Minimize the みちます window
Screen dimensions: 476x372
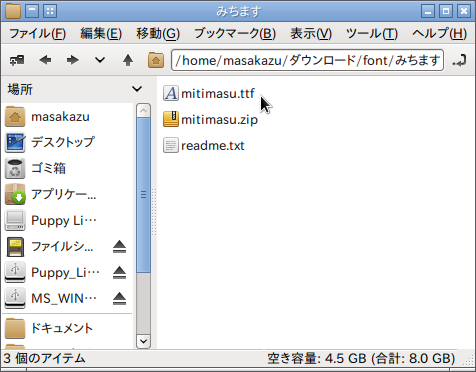tap(428, 11)
